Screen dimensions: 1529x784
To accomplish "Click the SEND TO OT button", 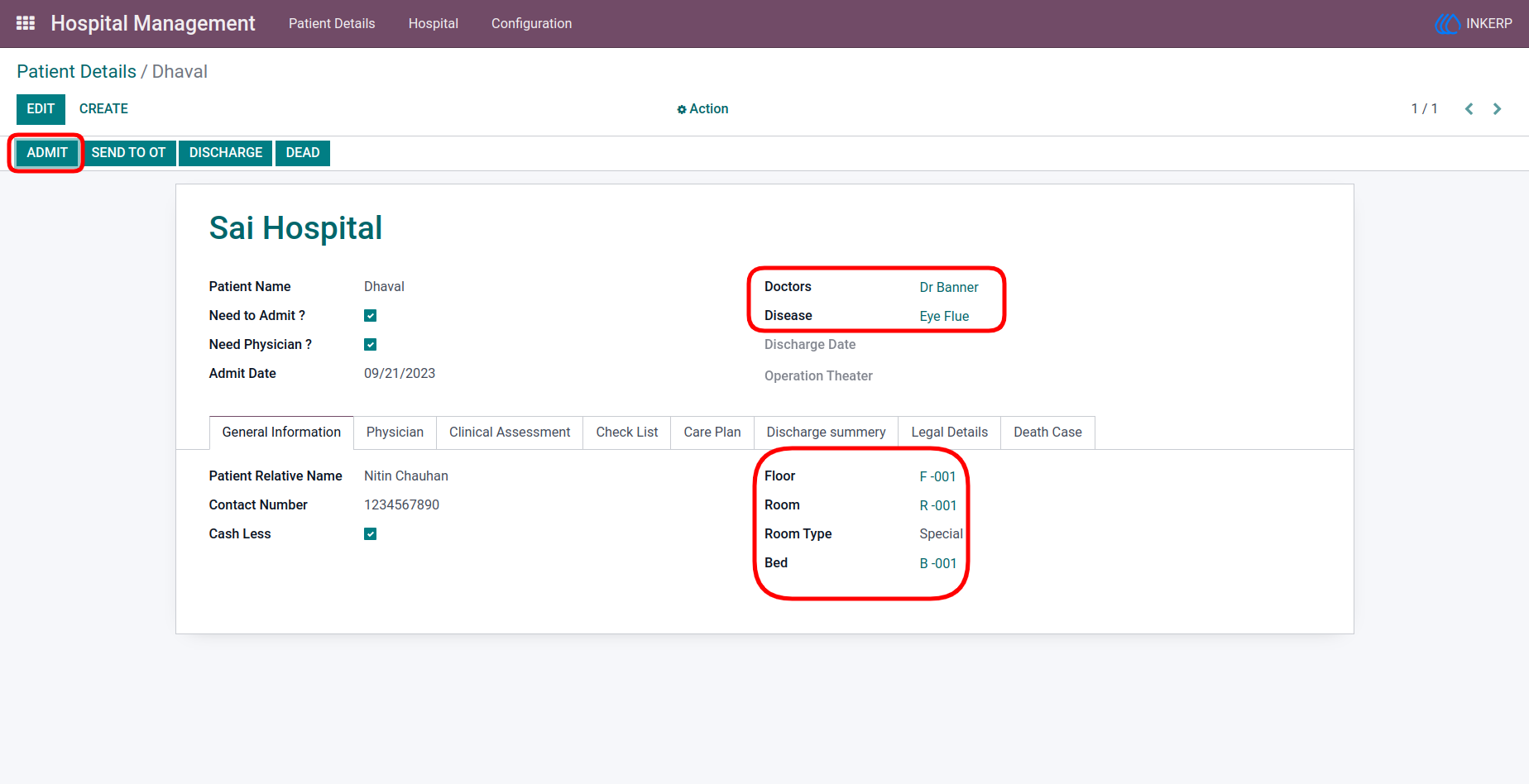I will coord(128,153).
